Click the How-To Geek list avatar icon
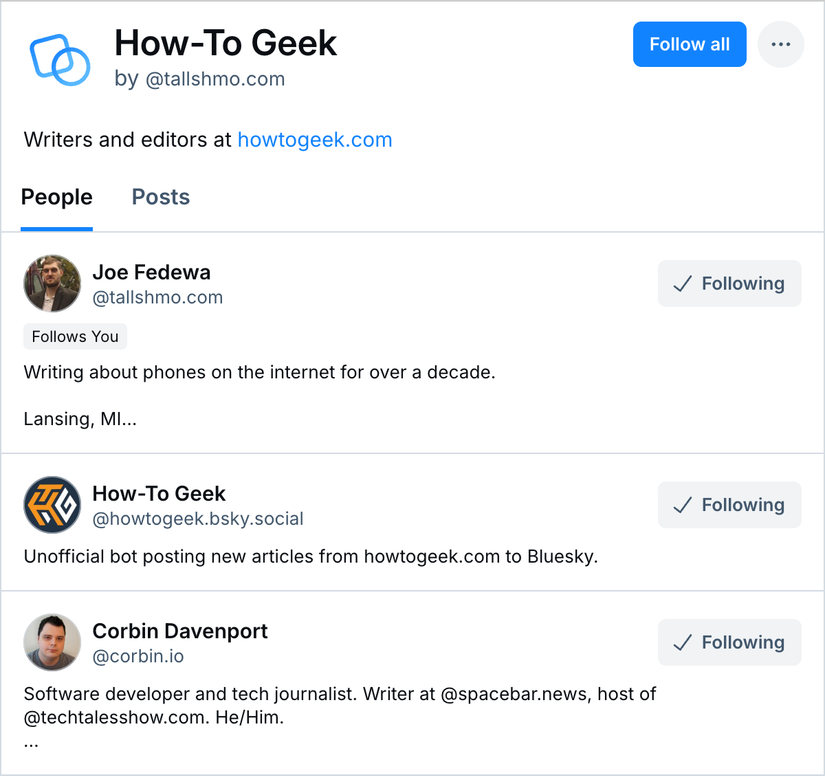This screenshot has width=825, height=776. (60, 55)
